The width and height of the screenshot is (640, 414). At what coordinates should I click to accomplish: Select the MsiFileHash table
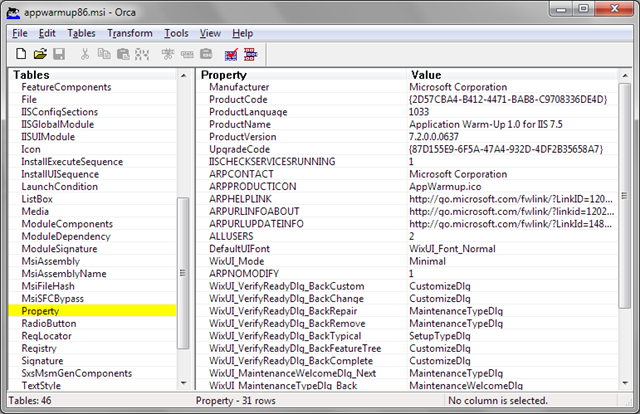click(48, 286)
